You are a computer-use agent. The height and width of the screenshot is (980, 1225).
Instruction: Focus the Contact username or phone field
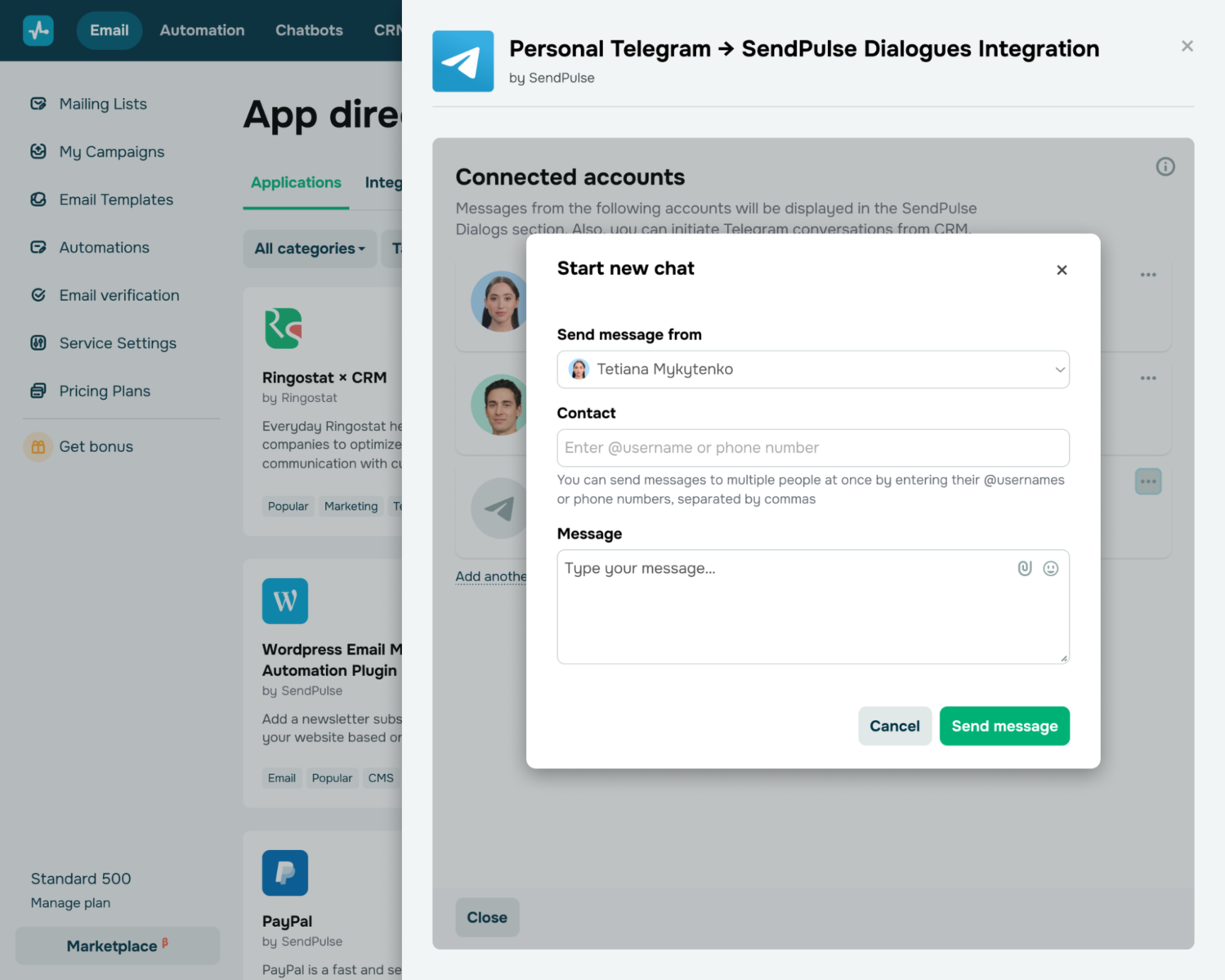(813, 448)
